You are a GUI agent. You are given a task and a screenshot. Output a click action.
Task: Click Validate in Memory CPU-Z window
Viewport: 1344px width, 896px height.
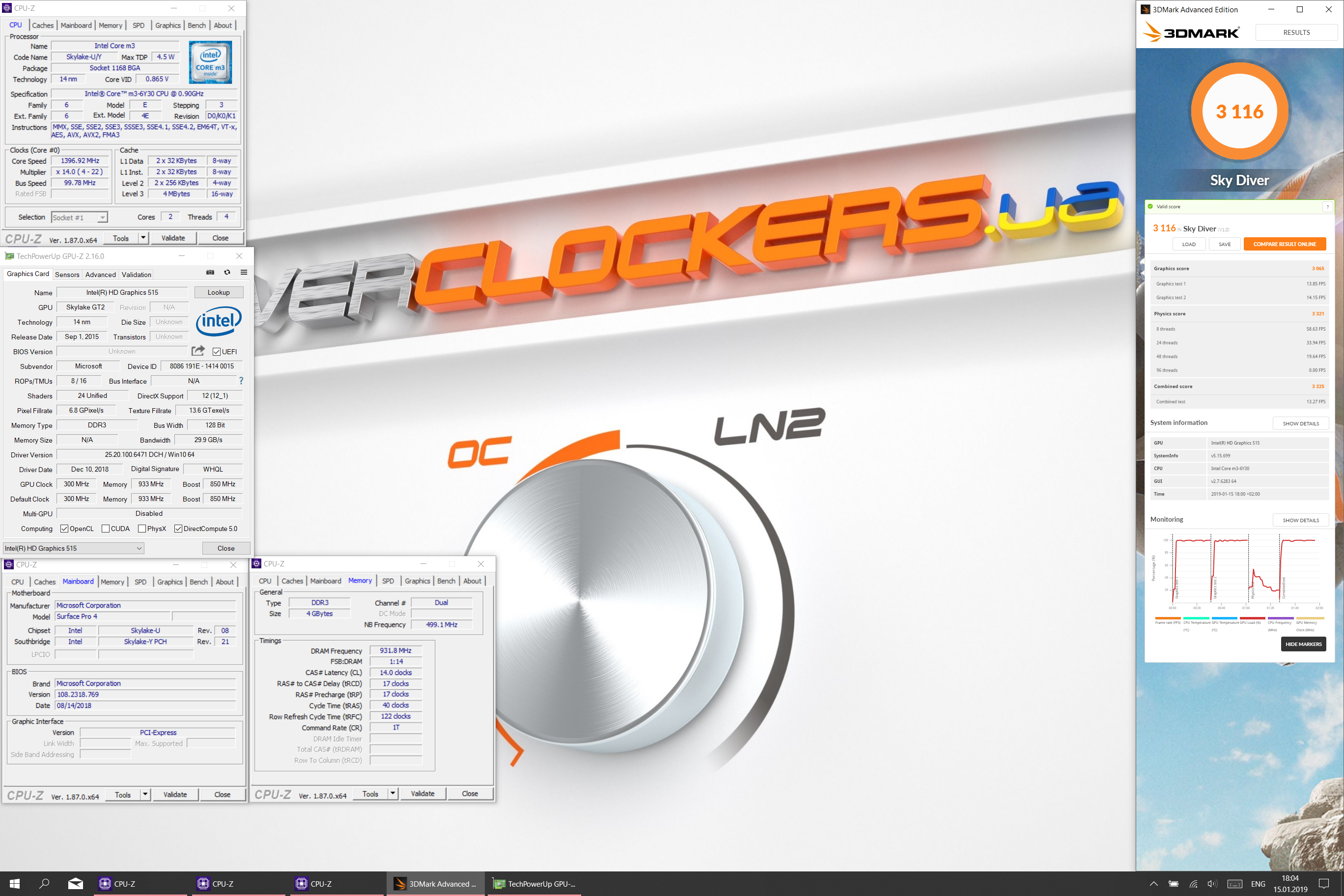pyautogui.click(x=422, y=793)
